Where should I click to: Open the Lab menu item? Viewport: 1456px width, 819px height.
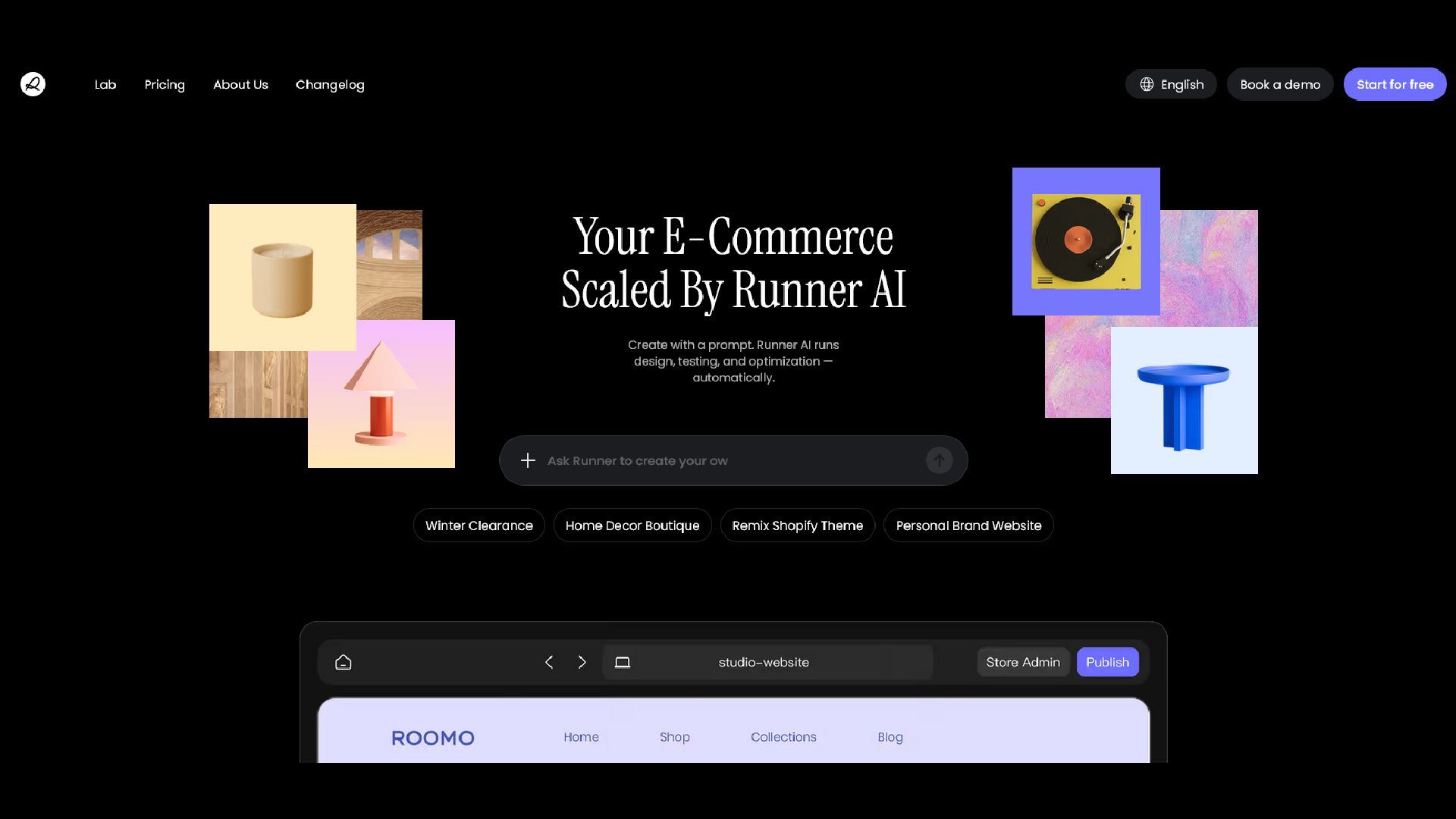coord(105,84)
